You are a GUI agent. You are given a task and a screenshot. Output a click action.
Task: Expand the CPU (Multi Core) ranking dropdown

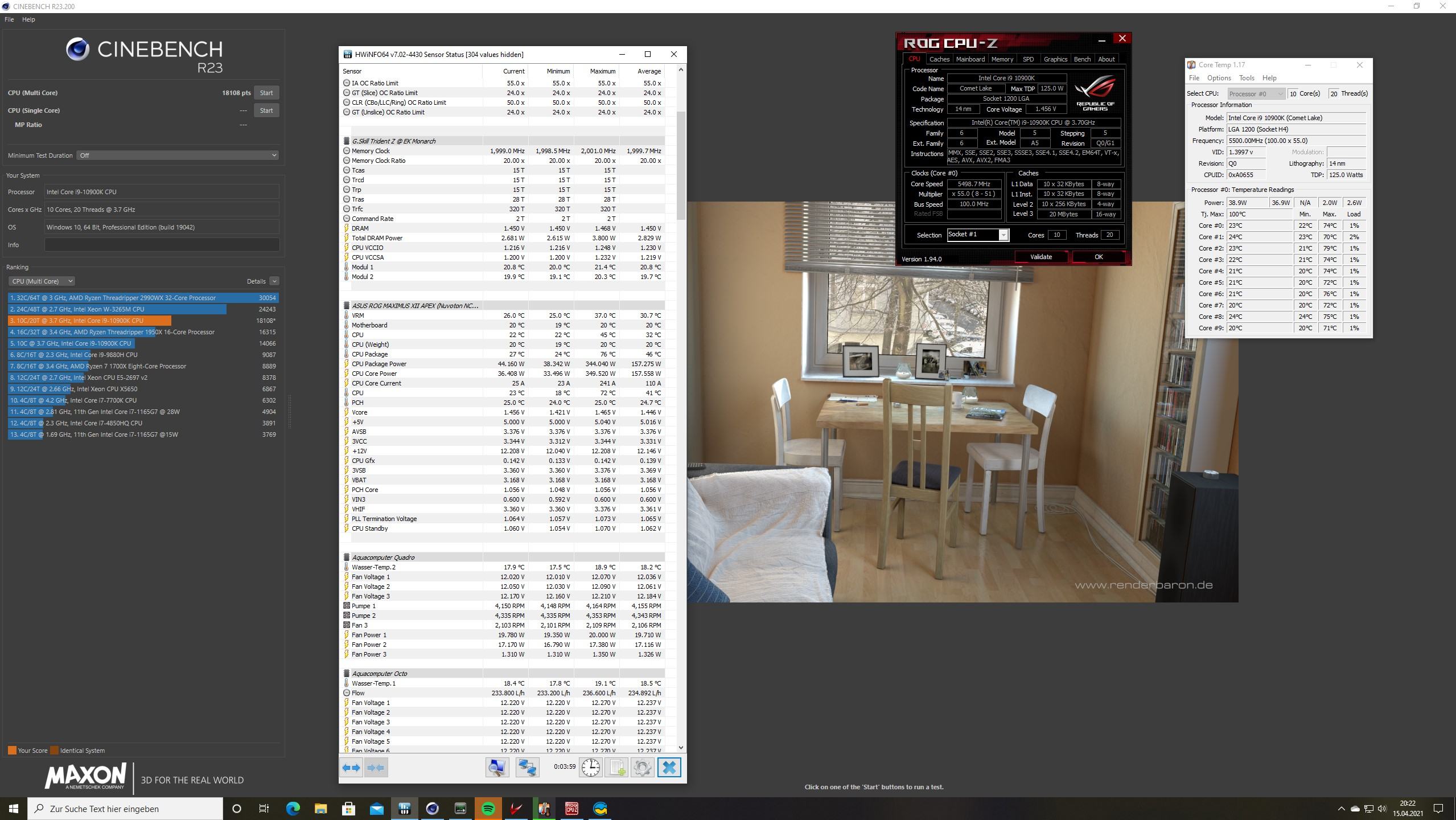[42, 281]
